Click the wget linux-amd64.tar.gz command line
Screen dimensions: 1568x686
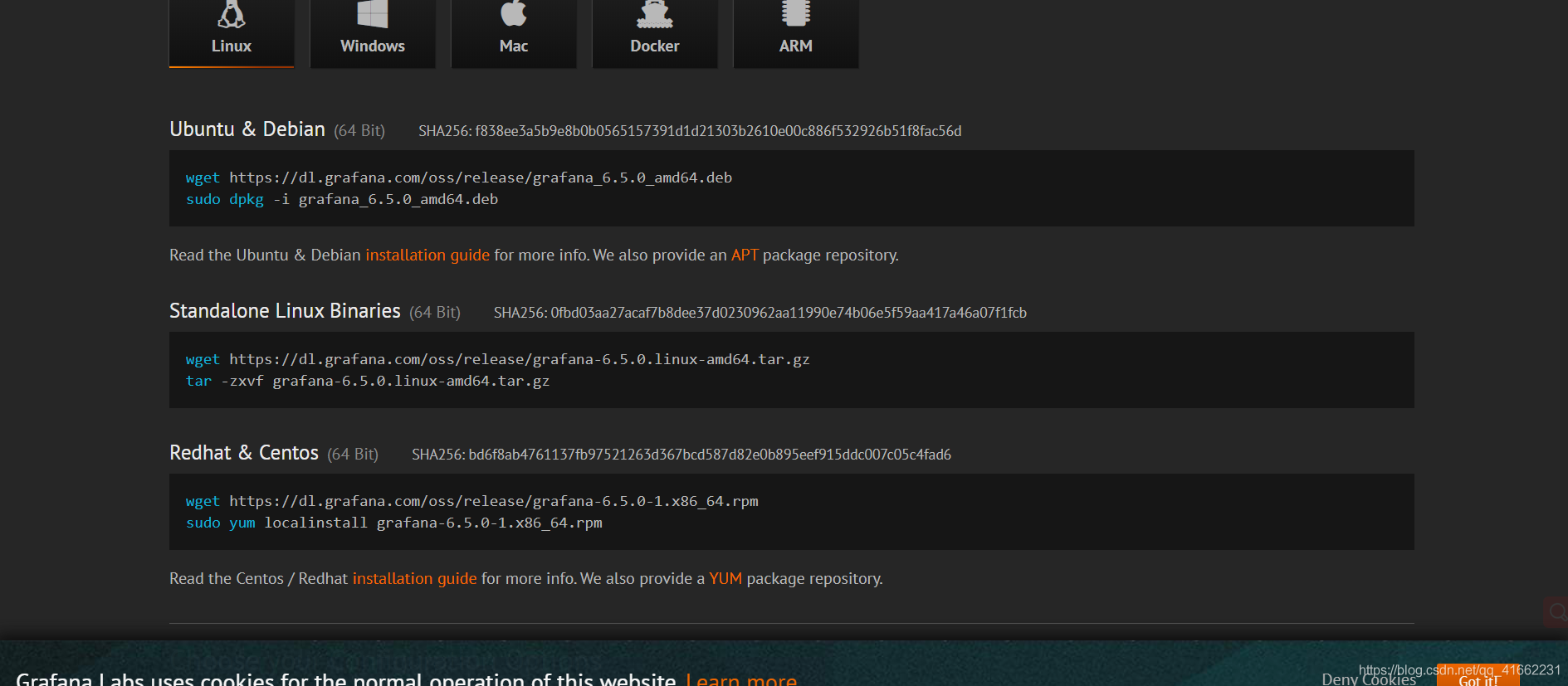point(498,359)
